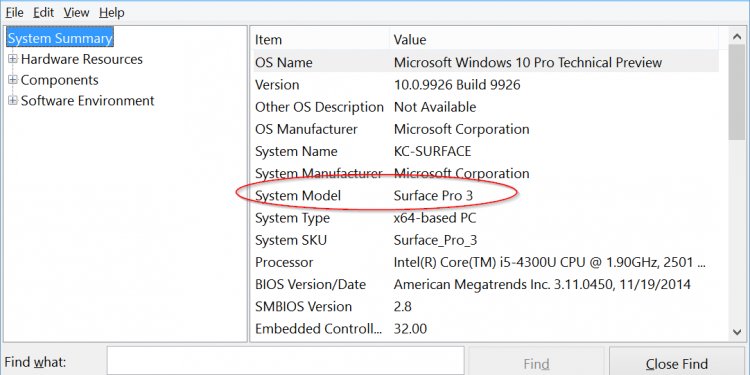Click the scrollbar up arrow
Image resolution: width=750 pixels, height=375 pixels.
(737, 36)
